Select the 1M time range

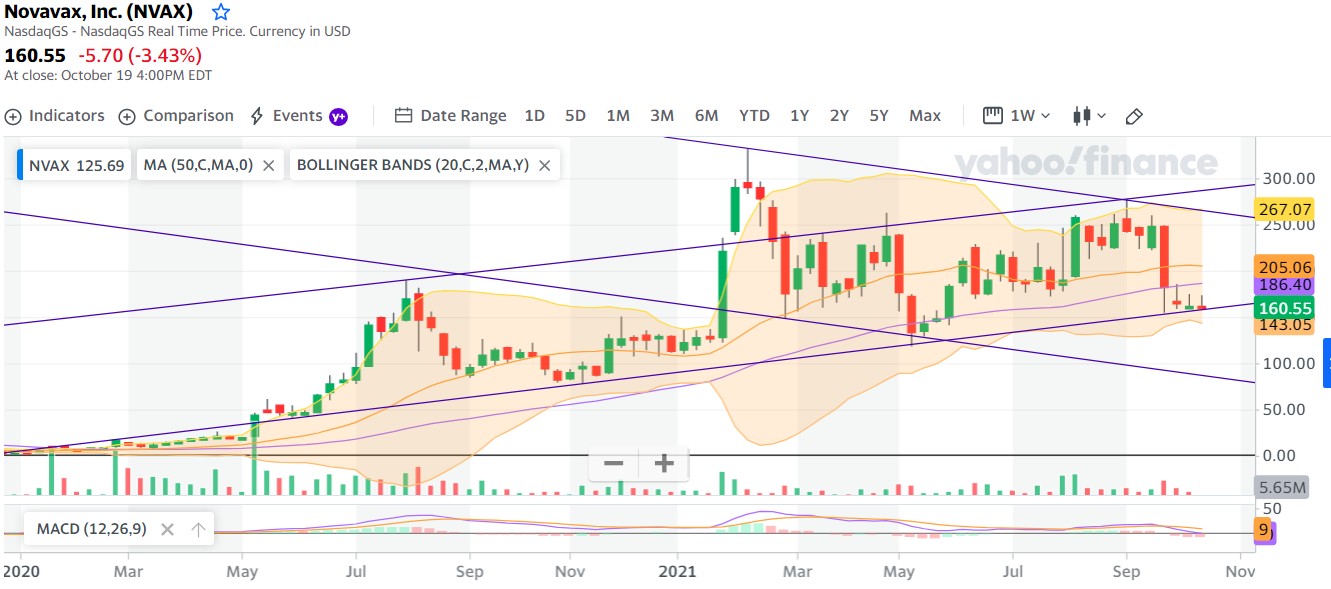[618, 116]
